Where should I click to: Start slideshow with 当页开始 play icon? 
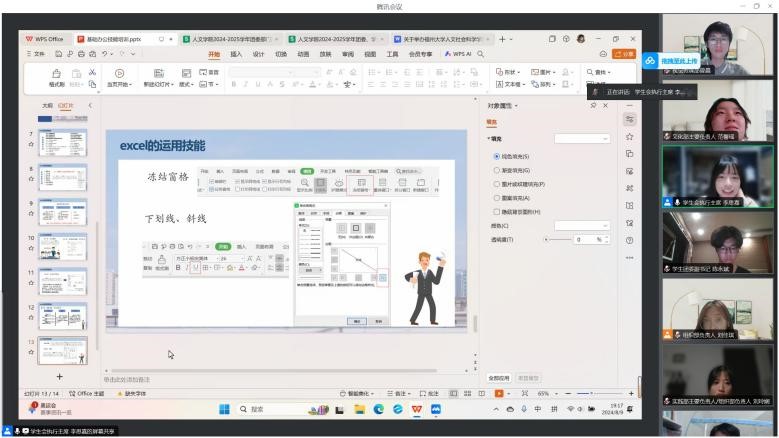tap(119, 73)
